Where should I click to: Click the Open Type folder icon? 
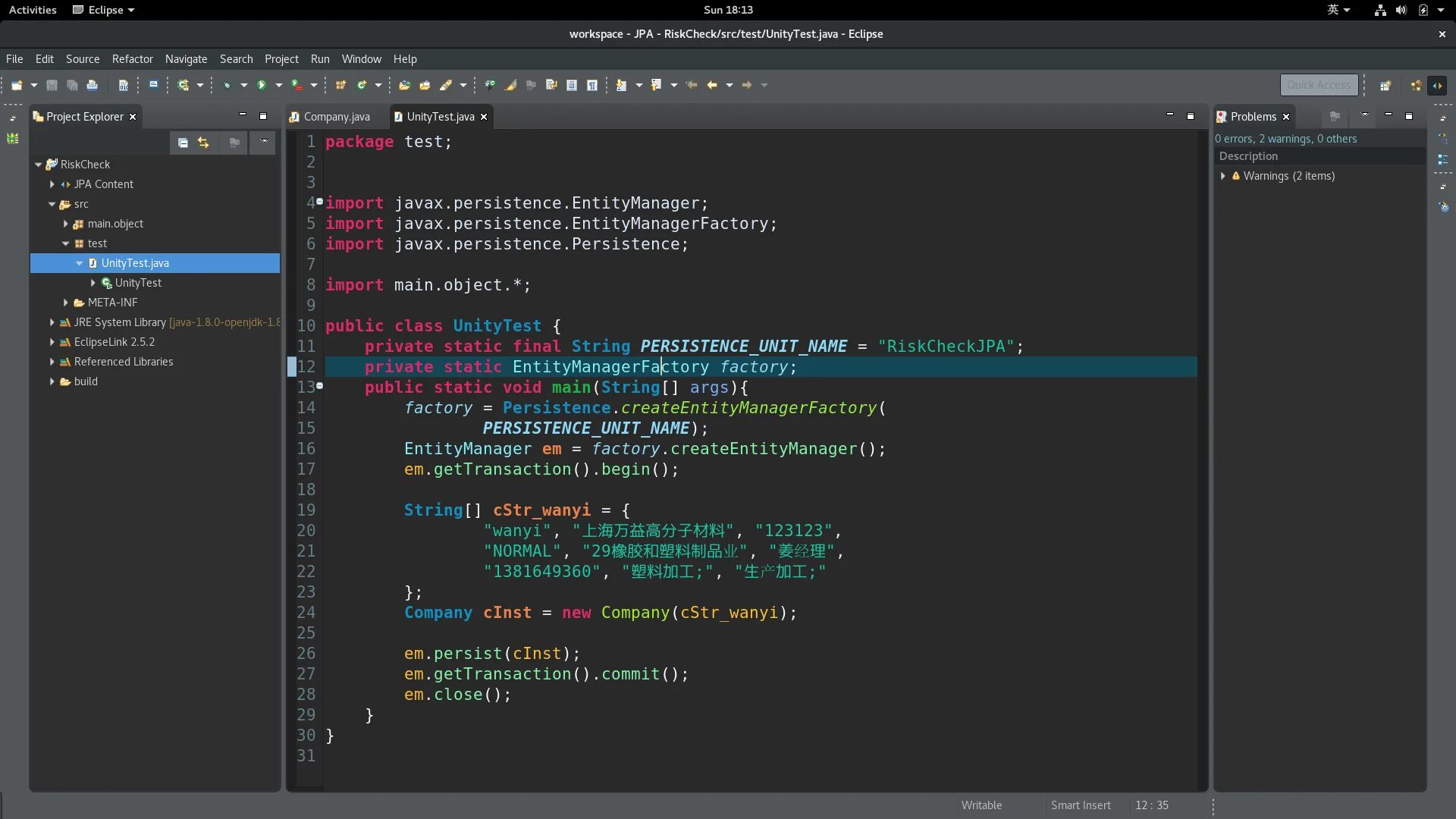(x=404, y=85)
